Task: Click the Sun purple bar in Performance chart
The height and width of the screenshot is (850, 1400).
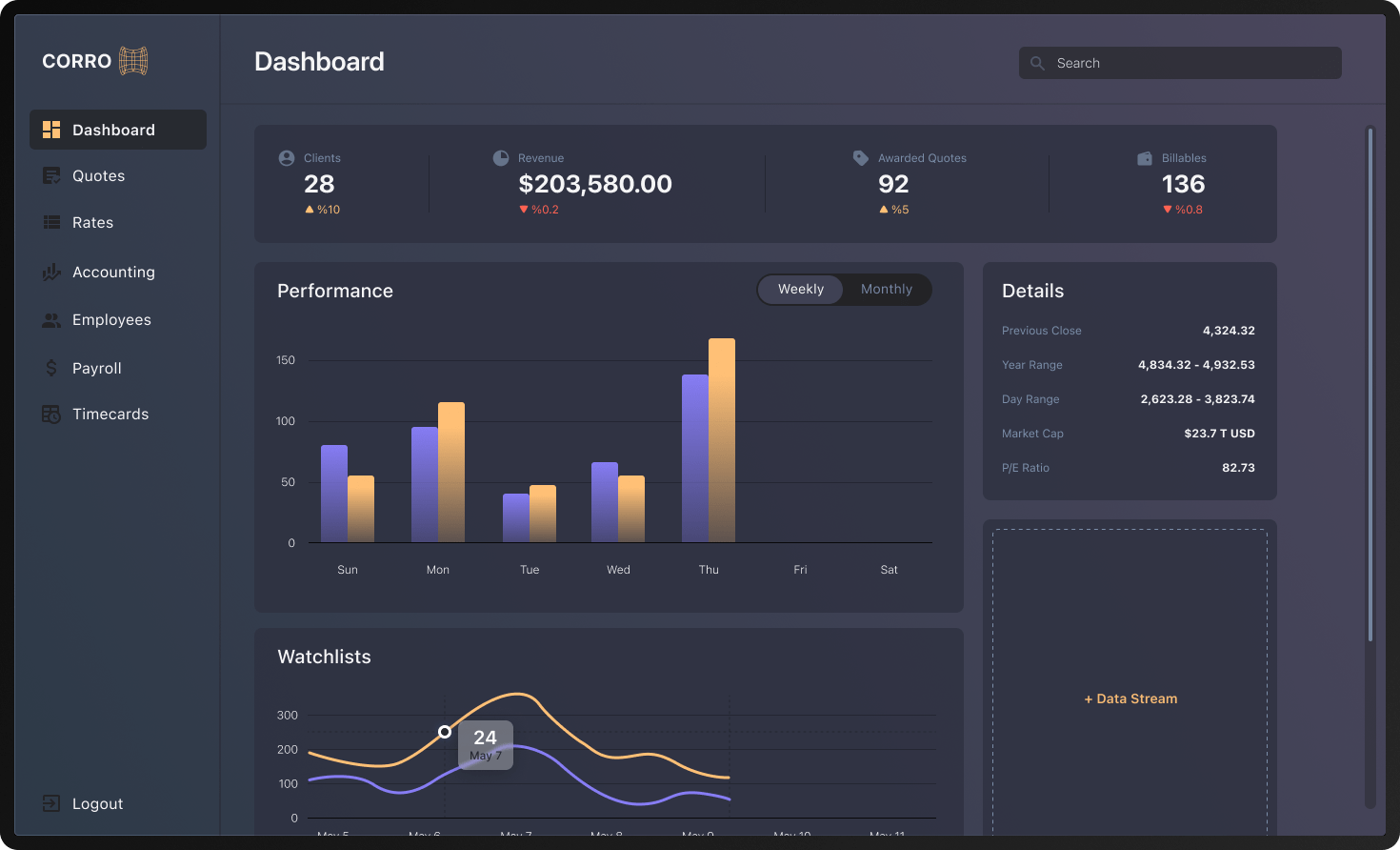Action: coord(334,494)
